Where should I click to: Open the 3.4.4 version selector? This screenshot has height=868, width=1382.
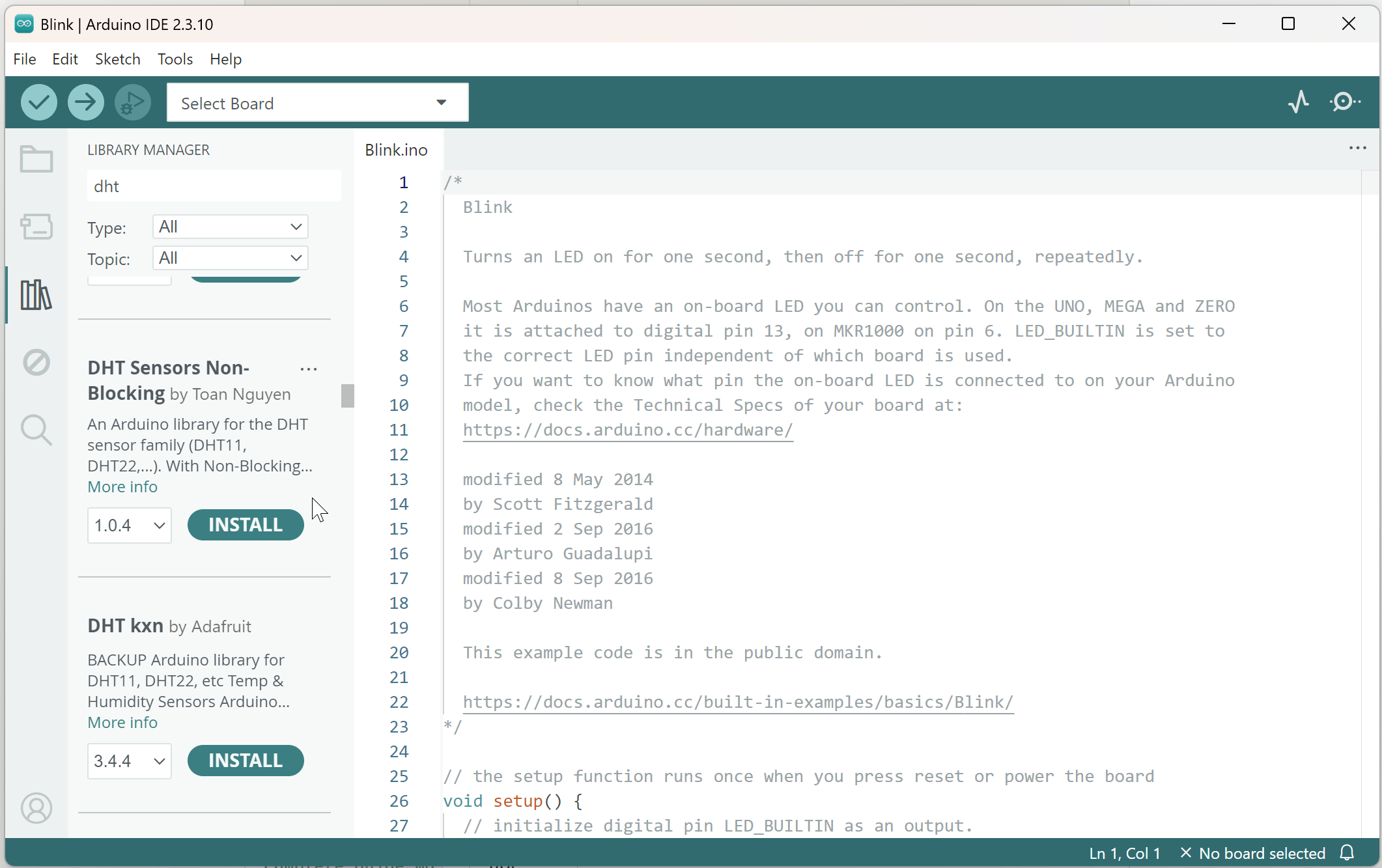point(130,761)
